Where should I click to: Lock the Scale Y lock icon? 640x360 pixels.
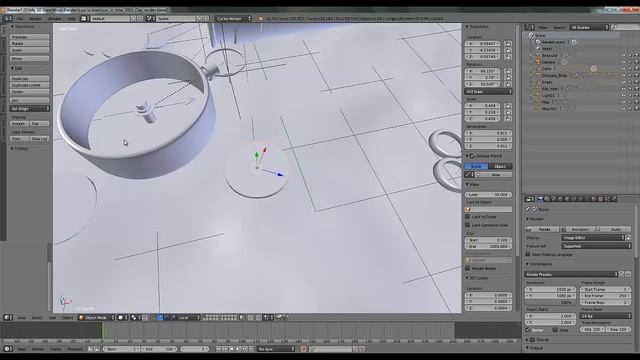point(508,112)
